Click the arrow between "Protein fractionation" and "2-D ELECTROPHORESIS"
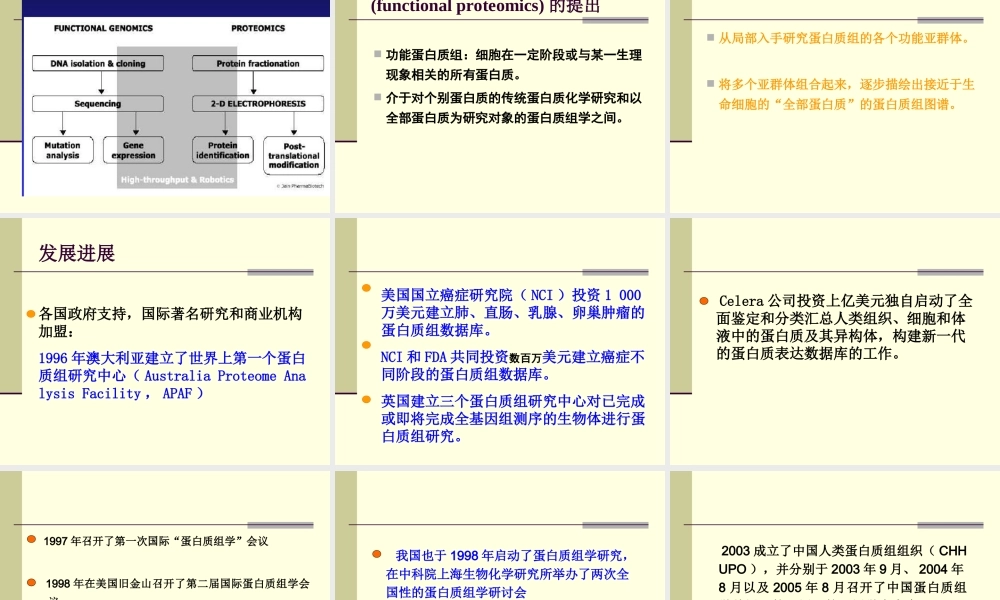 (253, 84)
